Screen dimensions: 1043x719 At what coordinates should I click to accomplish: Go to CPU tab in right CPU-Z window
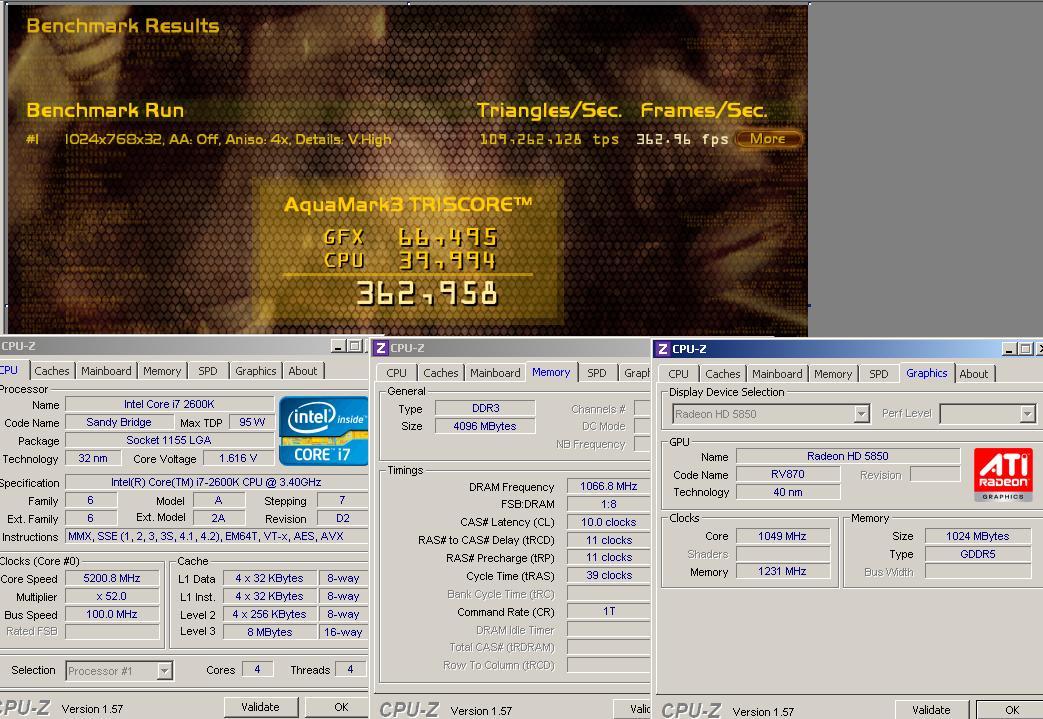tap(678, 374)
